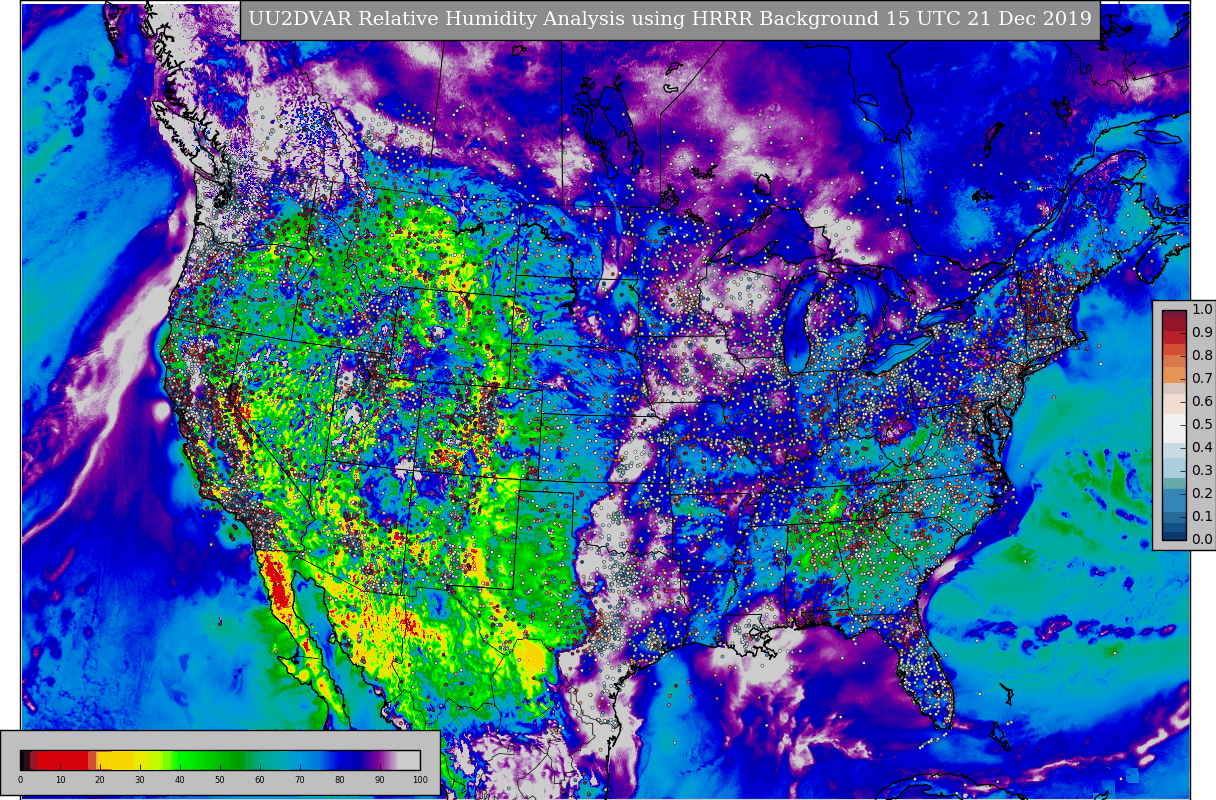This screenshot has height=800, width=1216.
Task: Click Lake Michigan on the humidity map
Action: 796,325
